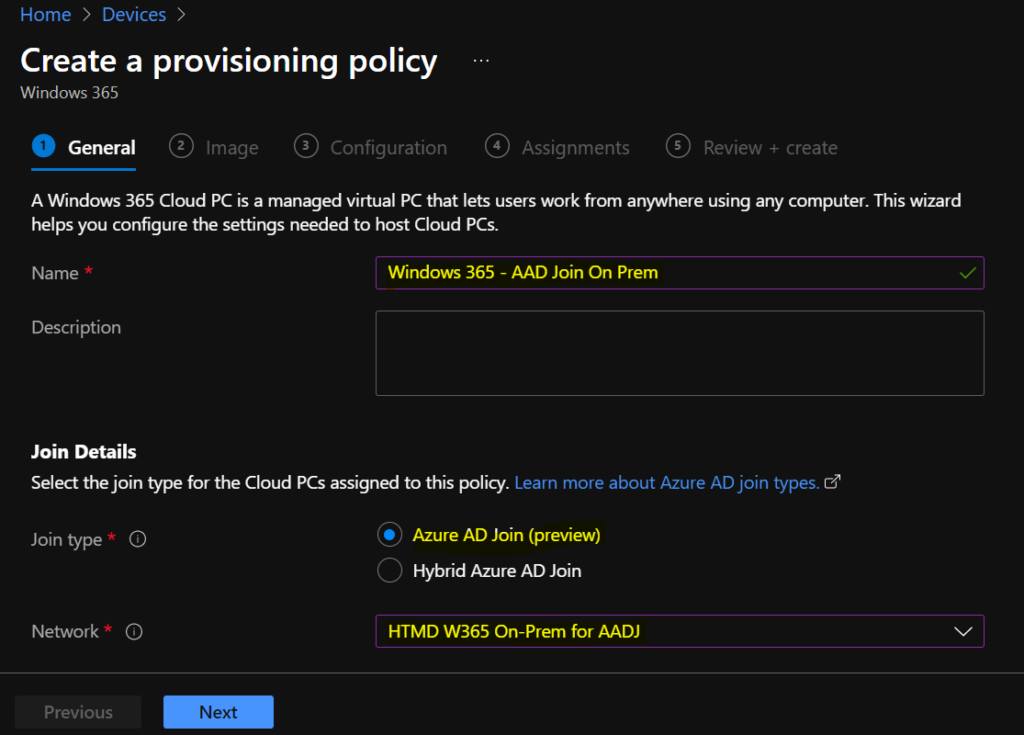
Task: Click the step 5 circle for Review + create
Action: (678, 146)
